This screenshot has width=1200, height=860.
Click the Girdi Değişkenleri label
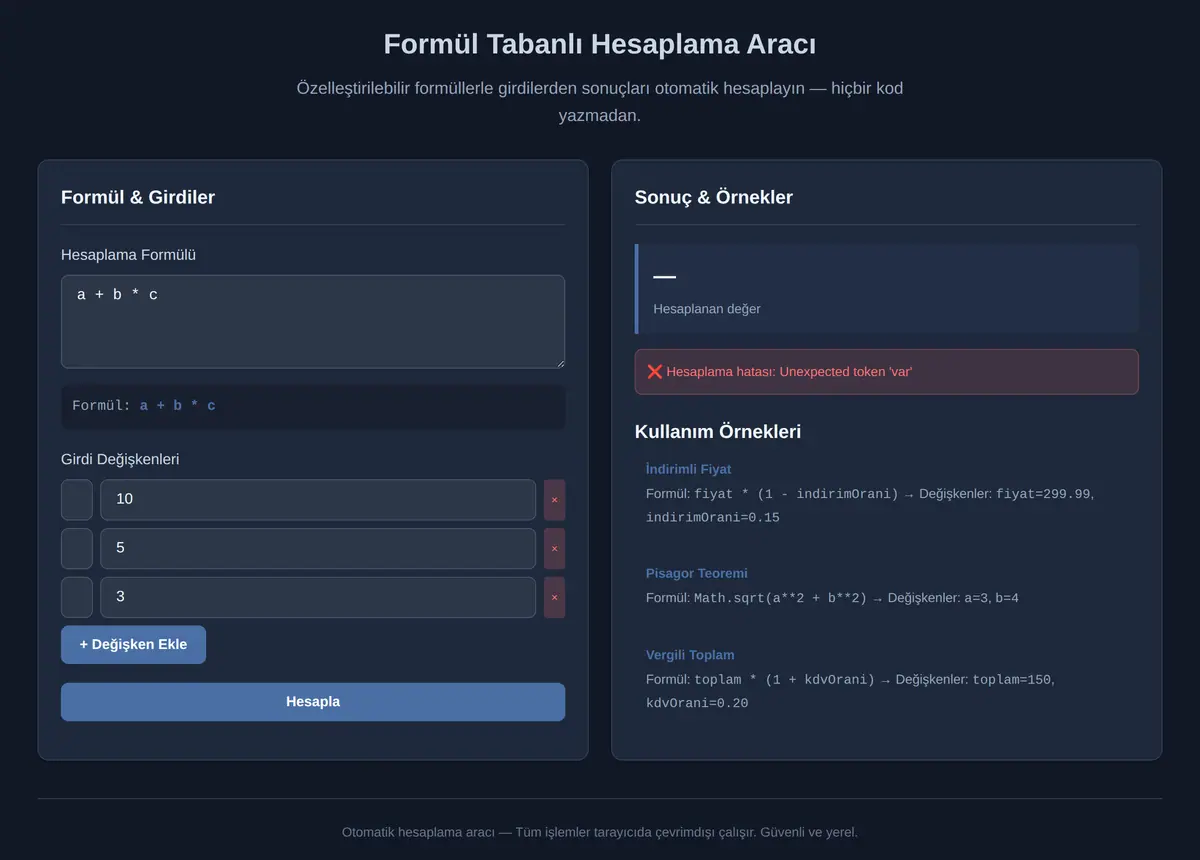120,459
